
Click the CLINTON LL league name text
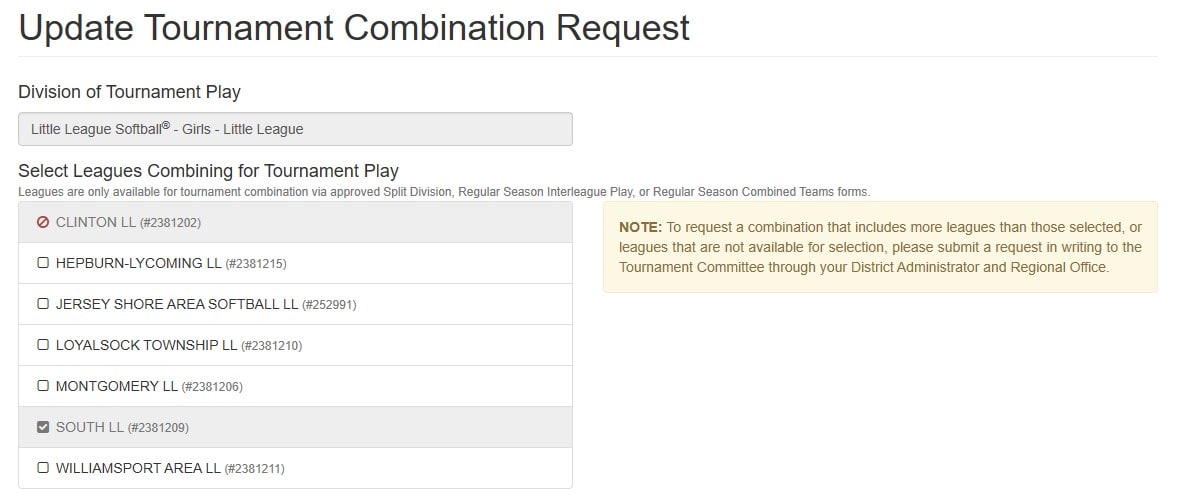coord(96,222)
